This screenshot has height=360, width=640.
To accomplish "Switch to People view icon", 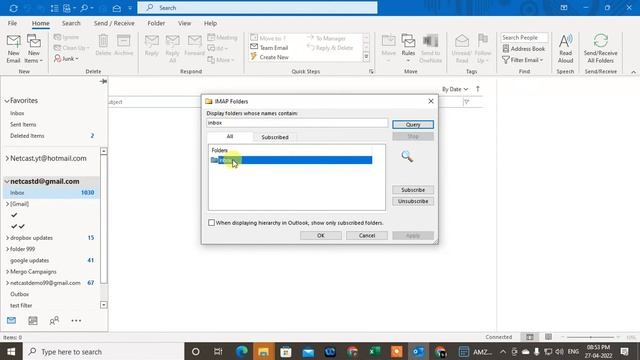I will [x=54, y=321].
